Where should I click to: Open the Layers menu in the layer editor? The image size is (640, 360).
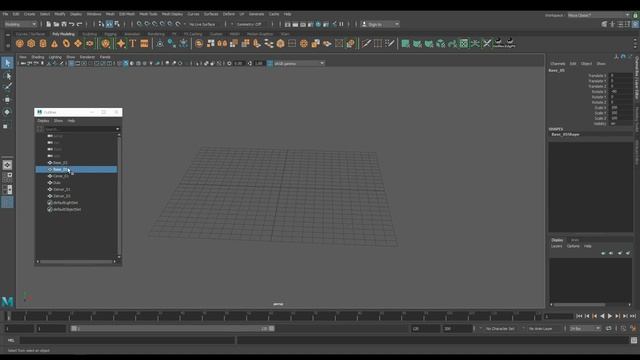pyautogui.click(x=557, y=246)
